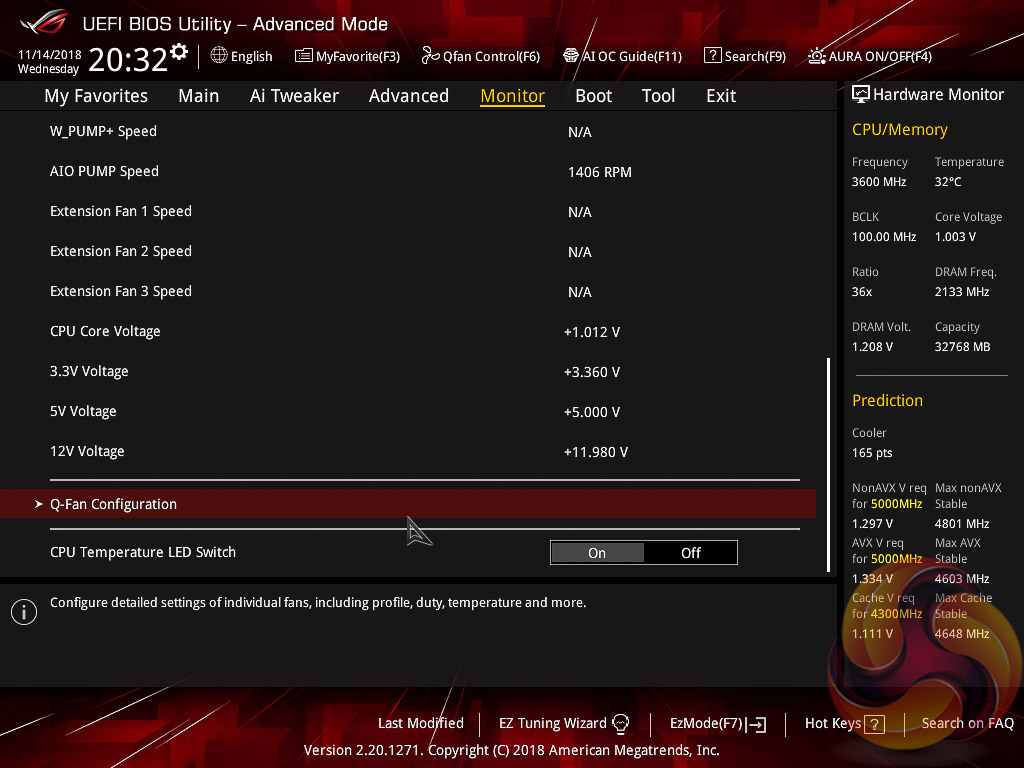Open Search on FAQ link
The width and height of the screenshot is (1024, 768).
pos(967,723)
